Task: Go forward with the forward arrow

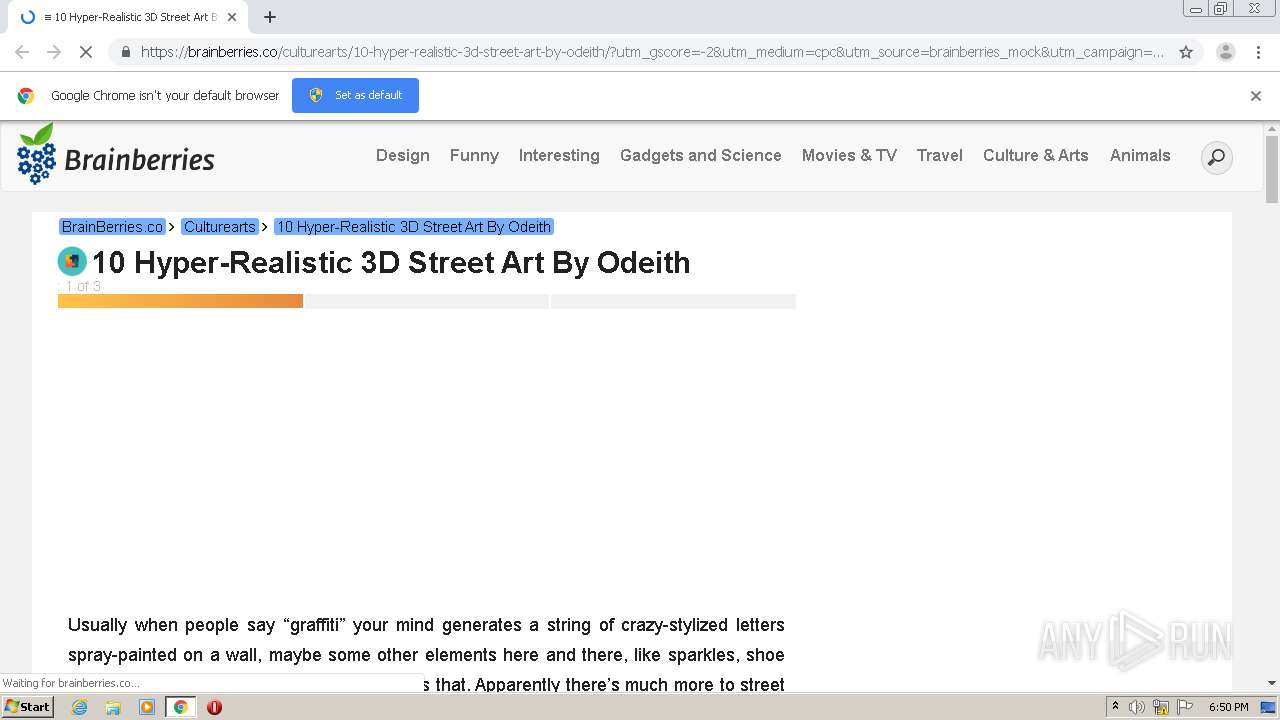Action: [x=54, y=52]
